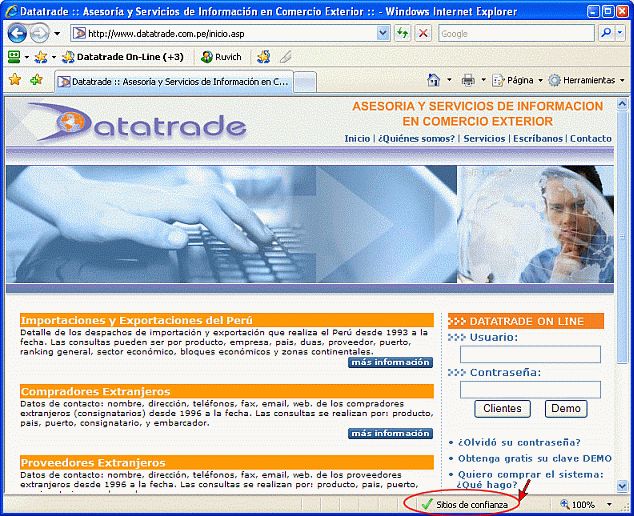
Task: Open search provider options dropdown
Action: click(620, 33)
